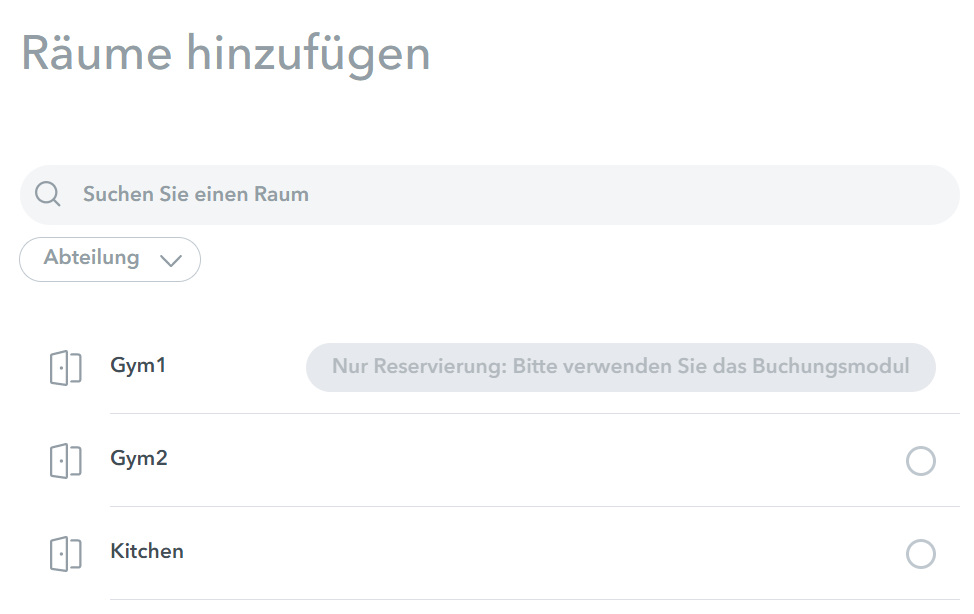Click the Gym2 room name

pyautogui.click(x=139, y=459)
